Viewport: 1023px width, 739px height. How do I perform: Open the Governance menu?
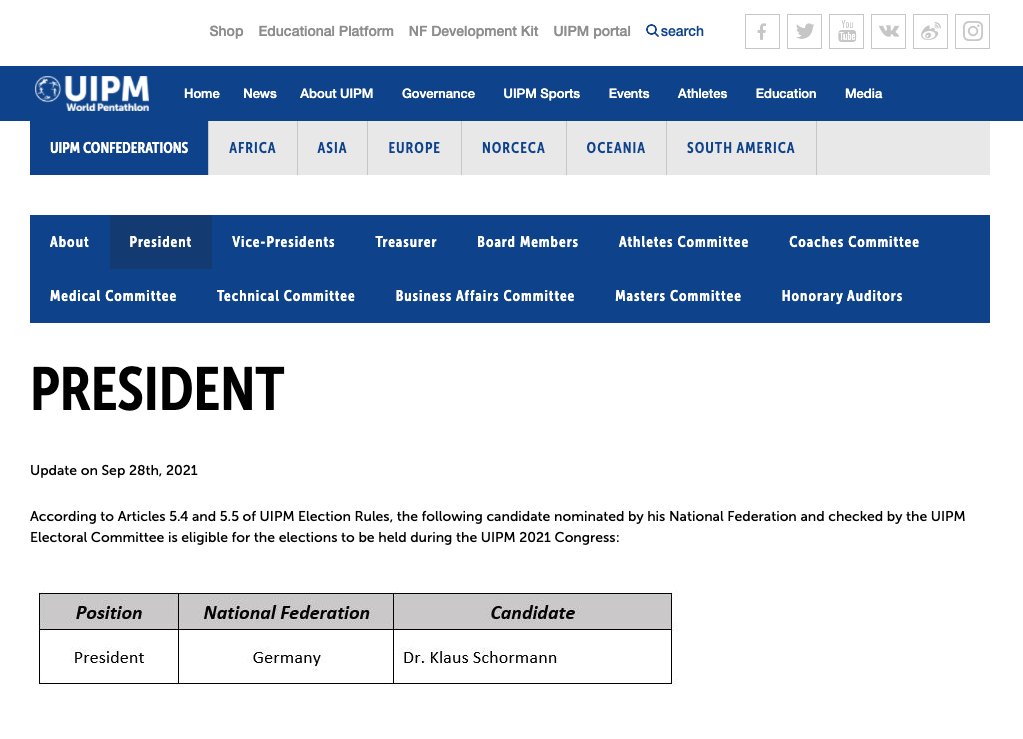(438, 93)
